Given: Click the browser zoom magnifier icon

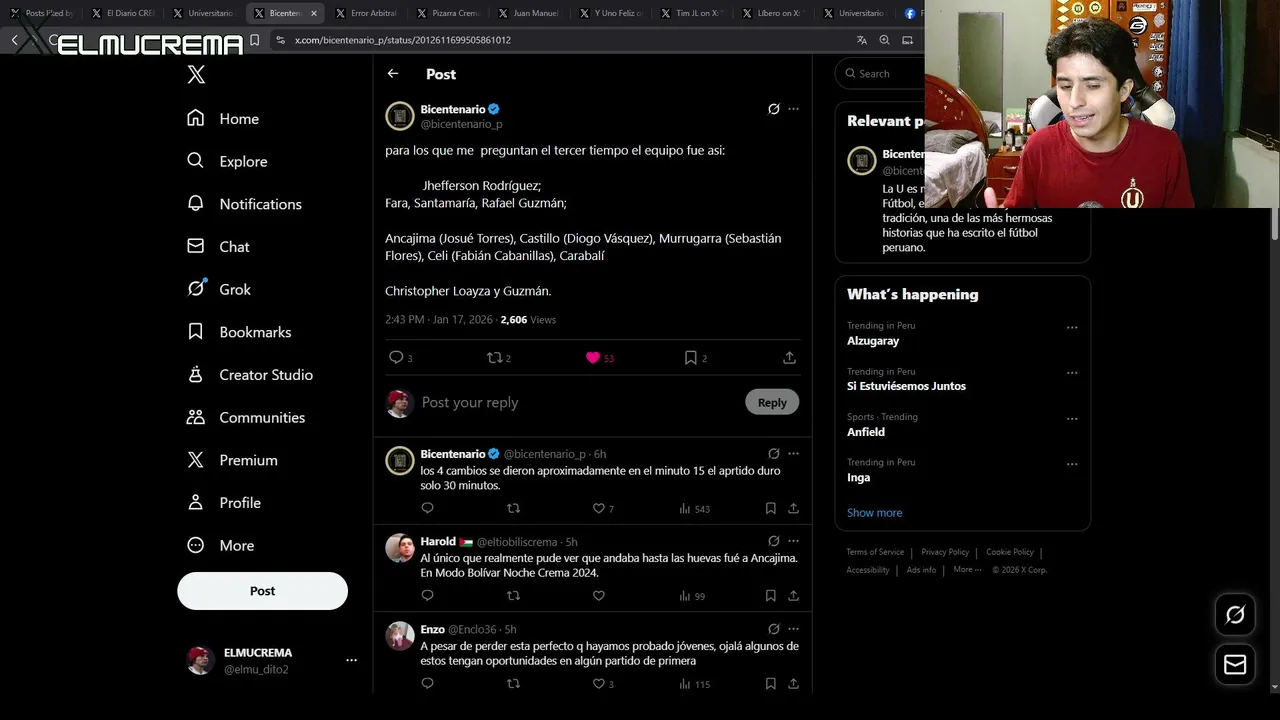Looking at the screenshot, I should (x=884, y=40).
